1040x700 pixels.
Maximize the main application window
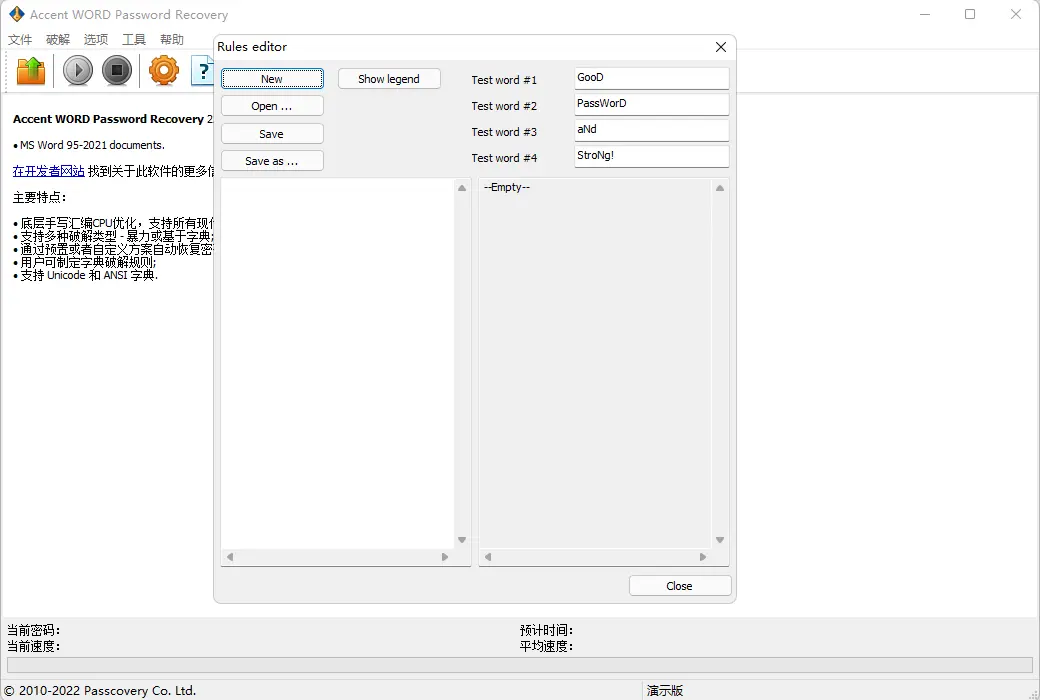coord(970,14)
